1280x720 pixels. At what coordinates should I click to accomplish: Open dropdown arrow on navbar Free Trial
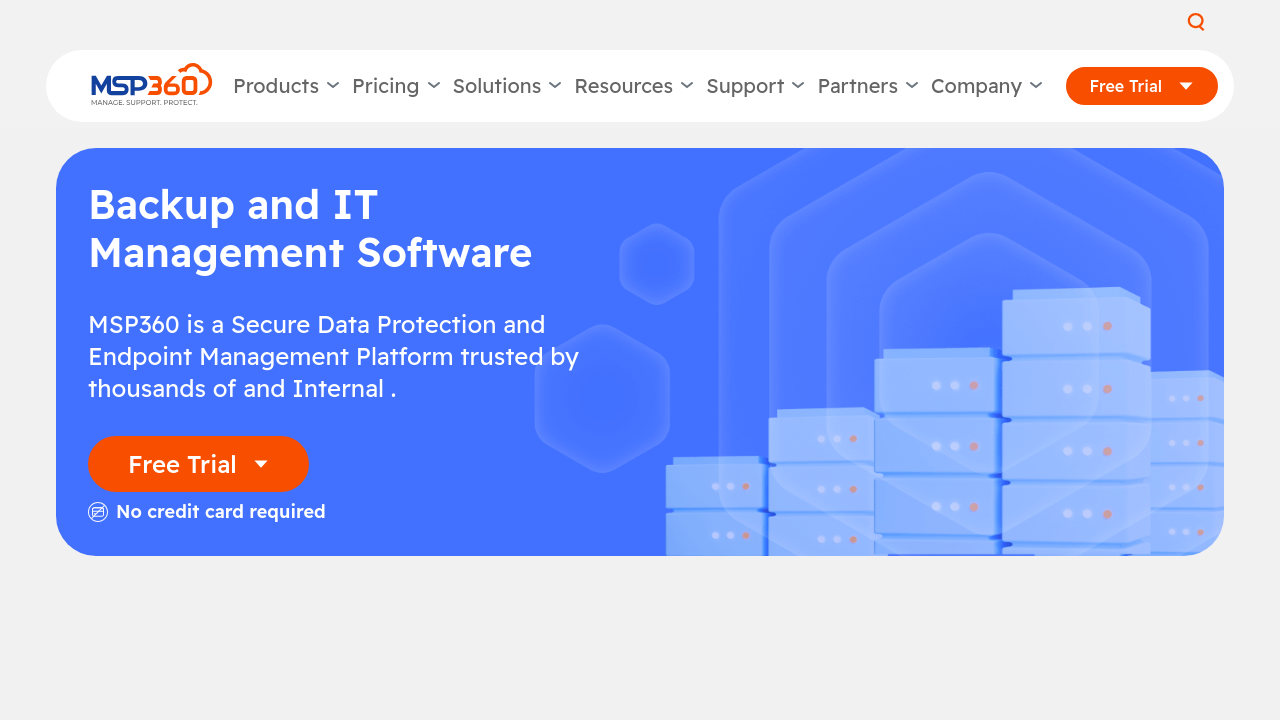[x=1186, y=86]
